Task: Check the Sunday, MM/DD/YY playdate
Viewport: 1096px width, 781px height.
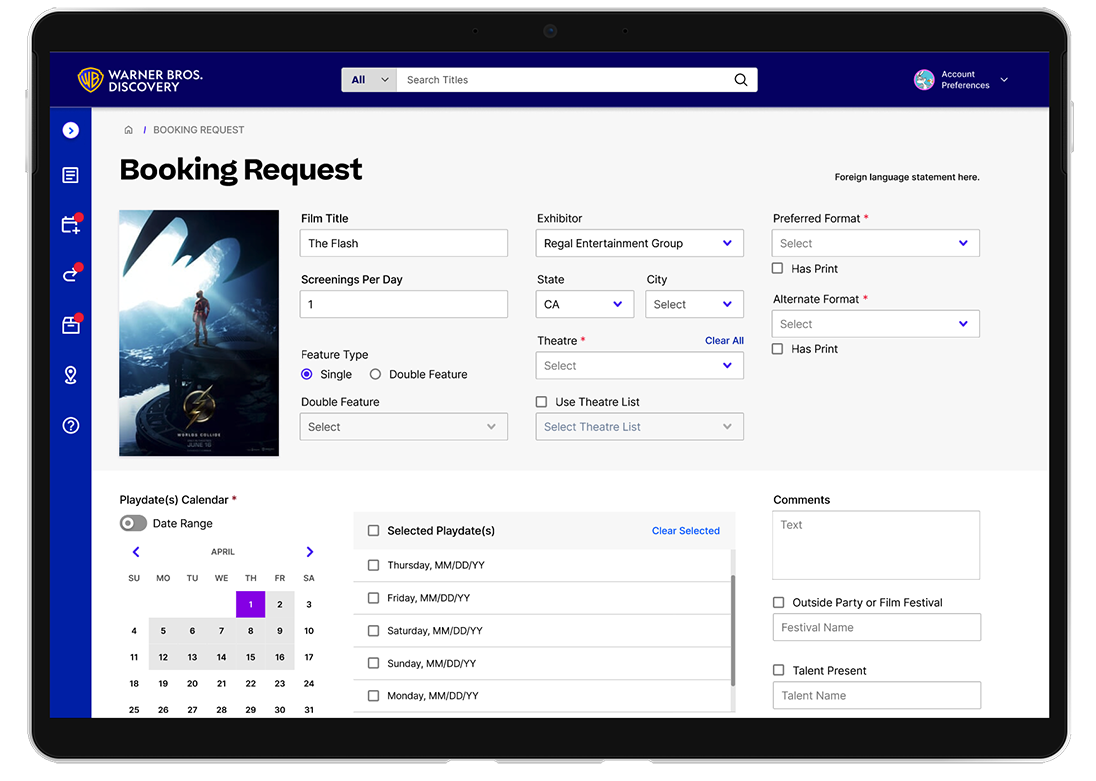Action: tap(373, 663)
